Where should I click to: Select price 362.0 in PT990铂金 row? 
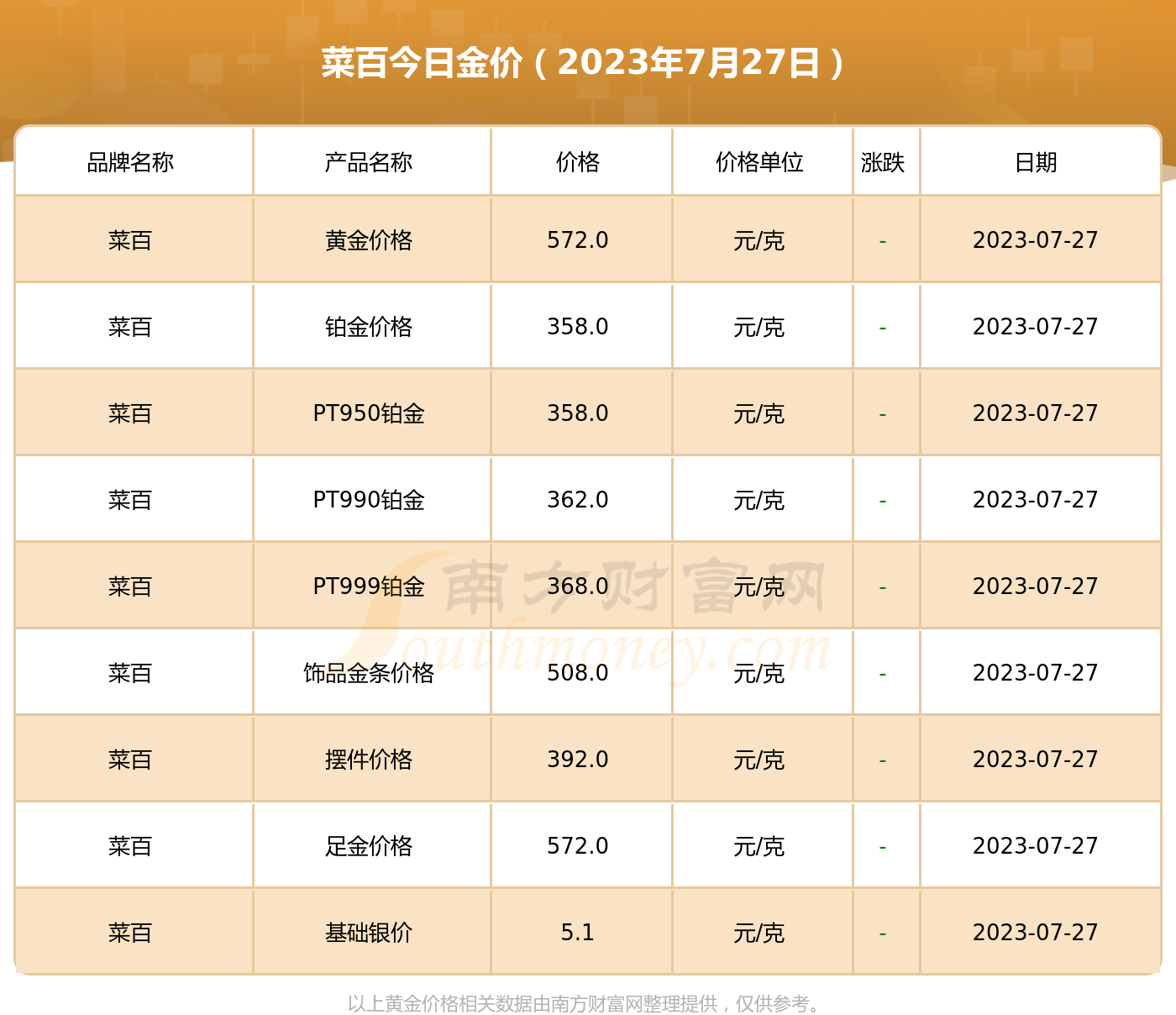point(578,500)
